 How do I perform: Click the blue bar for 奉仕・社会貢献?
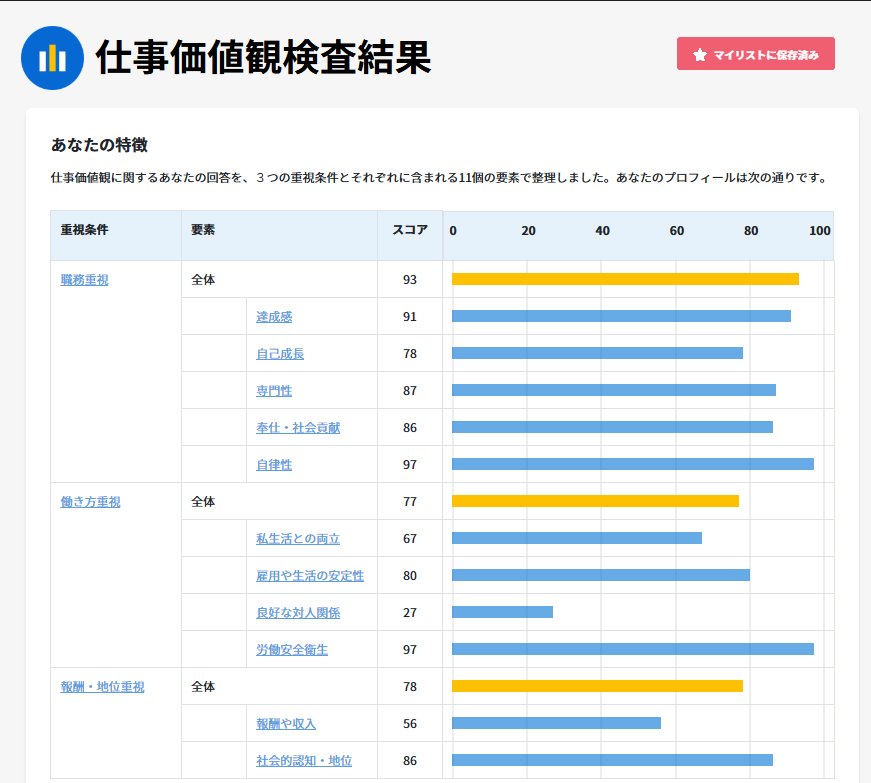(x=612, y=427)
